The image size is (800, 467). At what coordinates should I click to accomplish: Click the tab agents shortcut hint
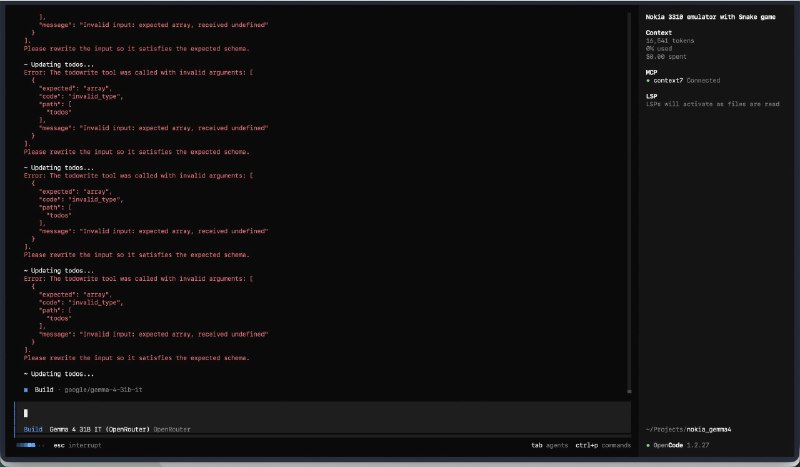(549, 444)
